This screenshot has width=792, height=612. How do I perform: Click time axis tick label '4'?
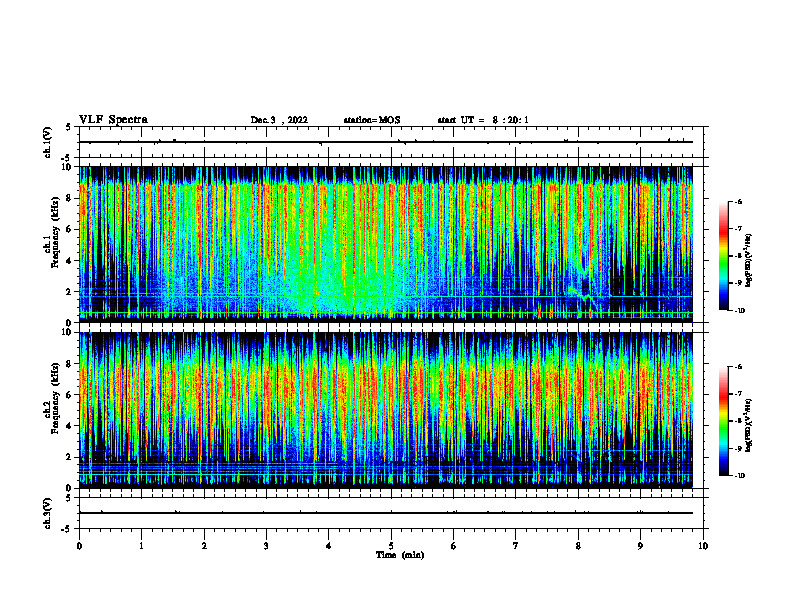click(x=329, y=546)
